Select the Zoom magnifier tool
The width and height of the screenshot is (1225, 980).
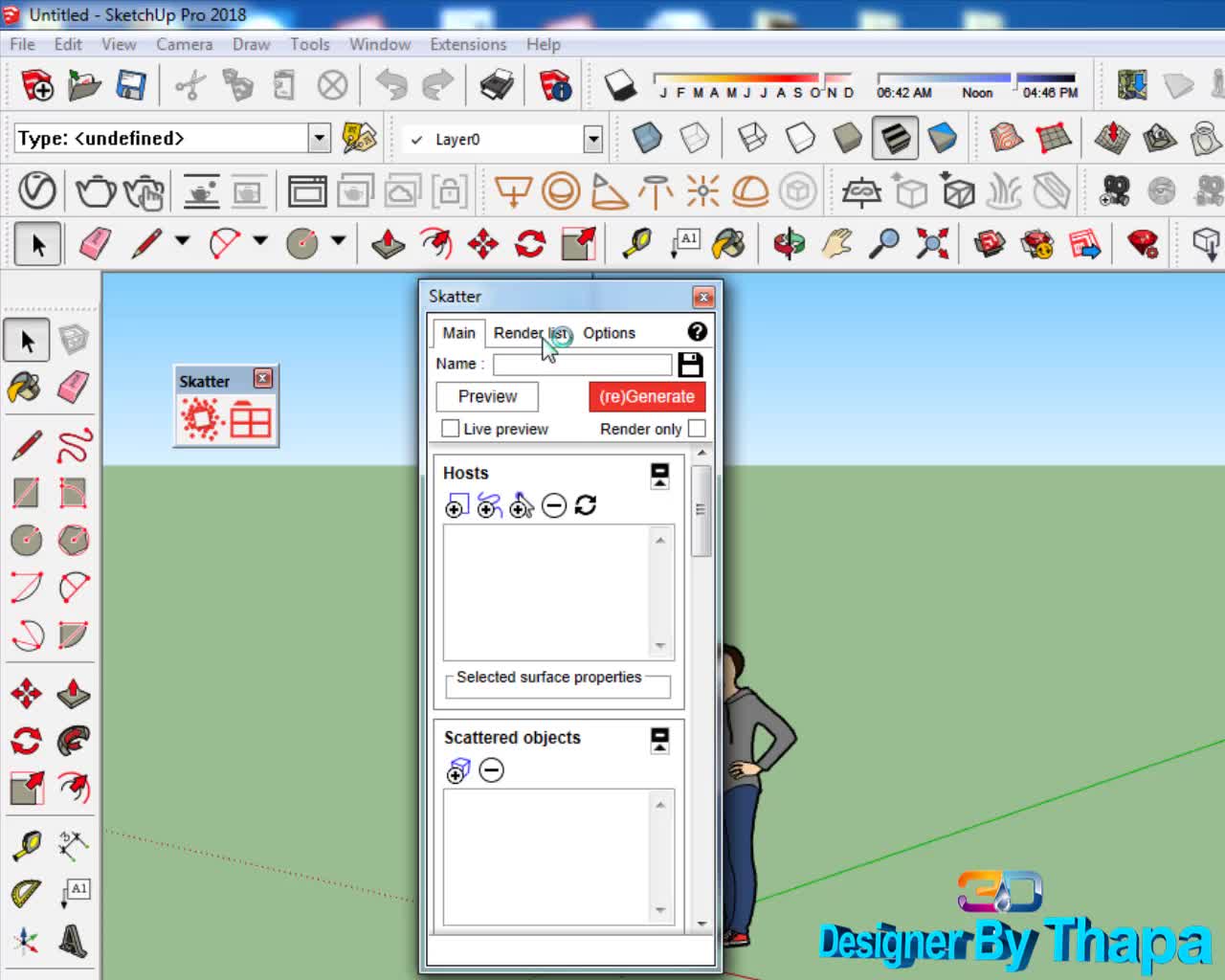[884, 243]
